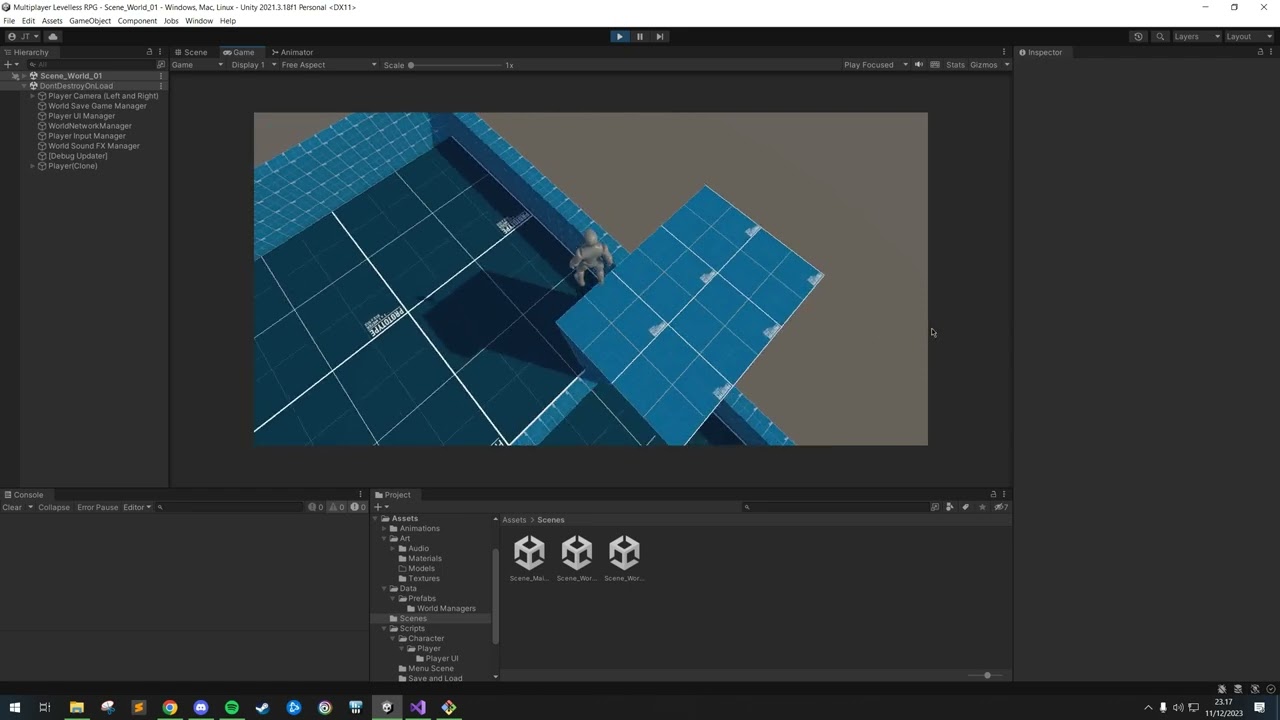Click the Pause button
Screen dimensions: 1280x720
640,36
